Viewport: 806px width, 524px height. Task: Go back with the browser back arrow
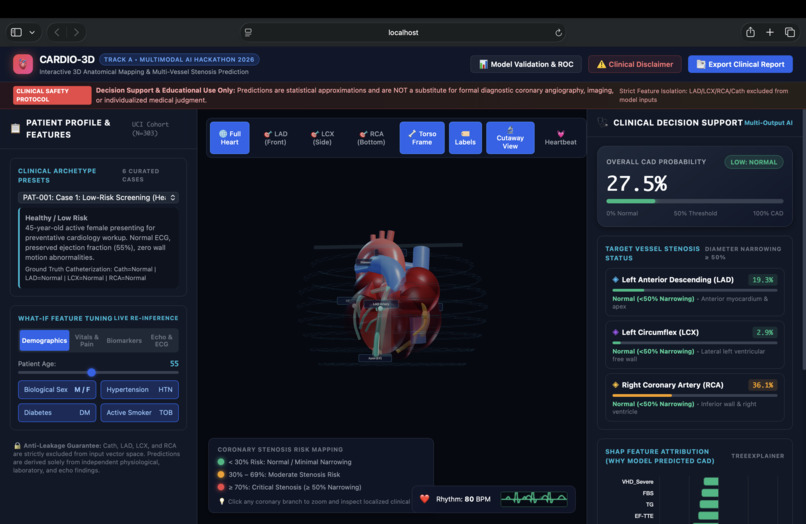(57, 32)
